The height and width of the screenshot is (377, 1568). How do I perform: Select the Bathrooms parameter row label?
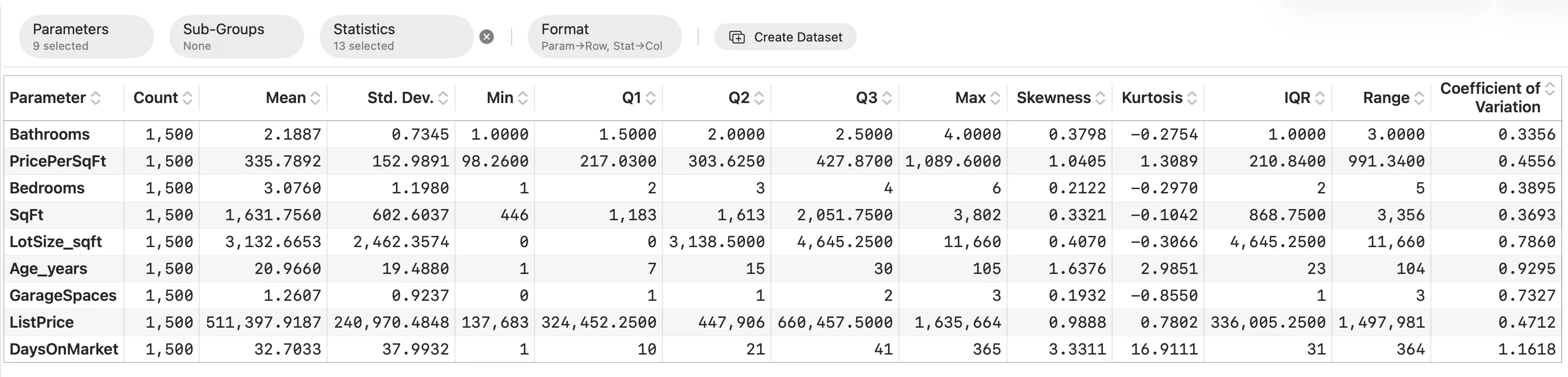(x=49, y=135)
